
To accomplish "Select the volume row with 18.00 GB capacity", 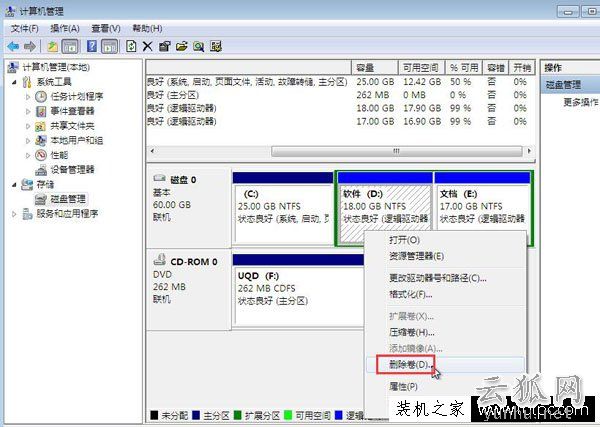I will [x=340, y=108].
